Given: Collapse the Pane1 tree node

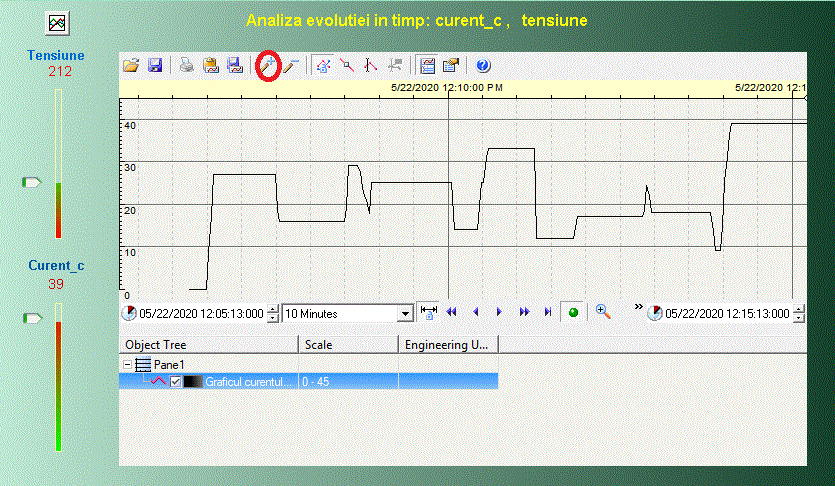Looking at the screenshot, I should point(127,365).
